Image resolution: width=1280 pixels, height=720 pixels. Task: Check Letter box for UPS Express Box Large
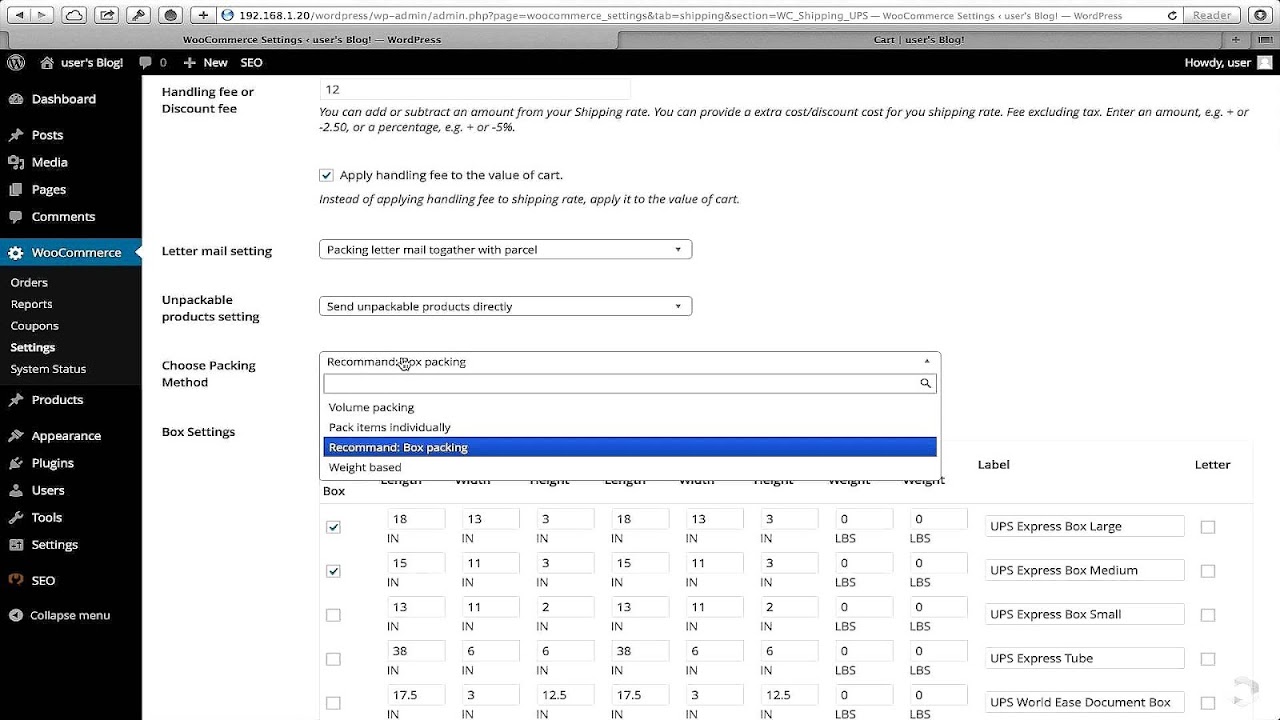[x=1208, y=527]
